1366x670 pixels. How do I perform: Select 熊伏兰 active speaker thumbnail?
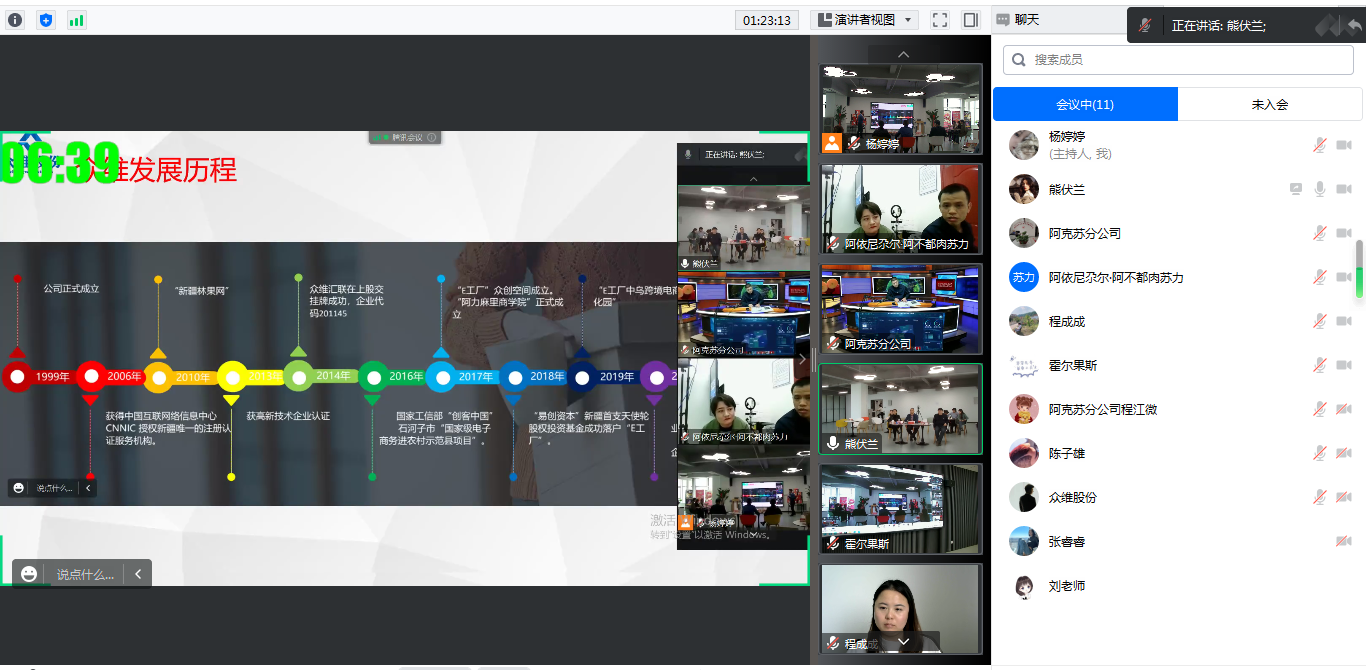pyautogui.click(x=901, y=409)
